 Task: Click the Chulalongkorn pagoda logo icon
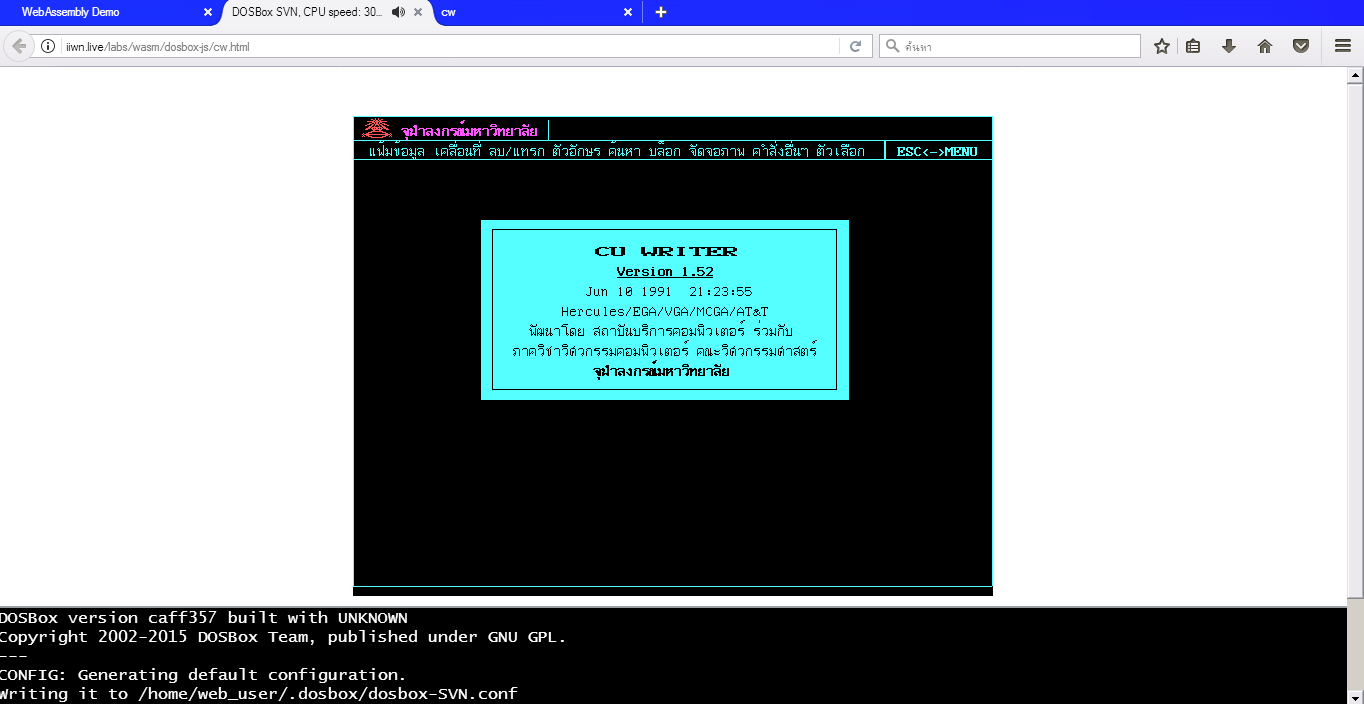pyautogui.click(x=377, y=129)
